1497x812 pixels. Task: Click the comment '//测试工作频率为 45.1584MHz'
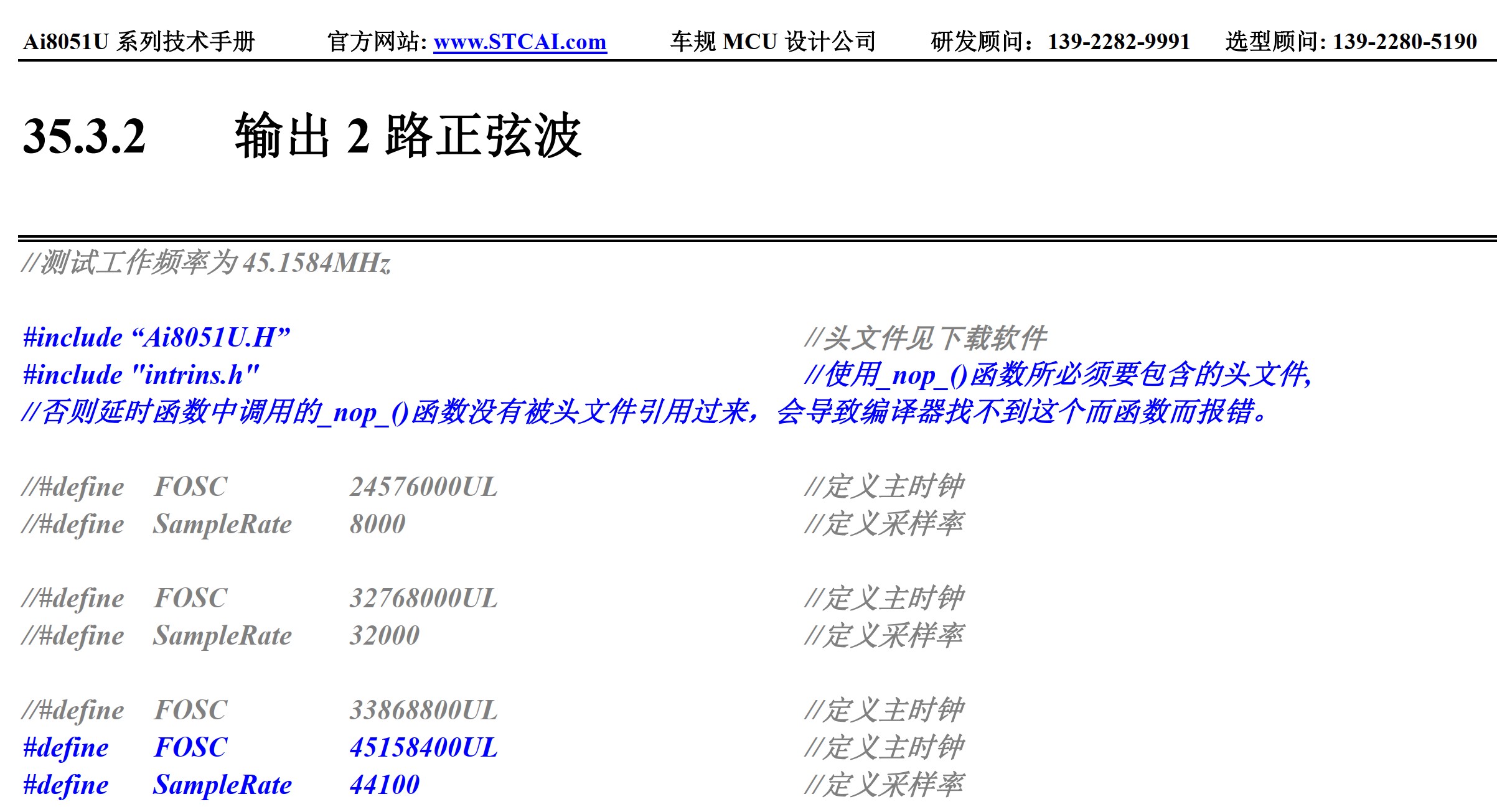tap(206, 263)
